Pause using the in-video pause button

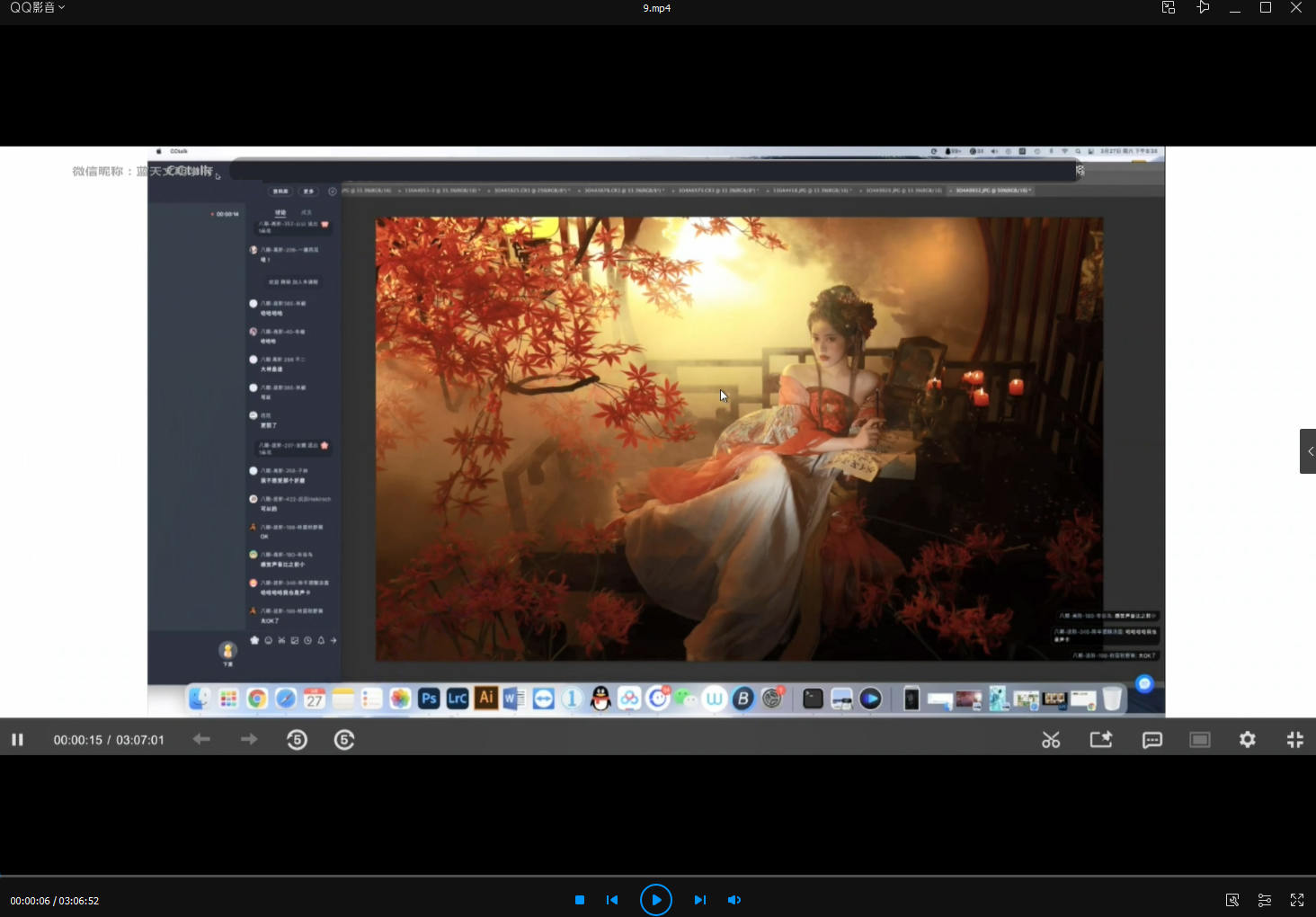(x=17, y=740)
